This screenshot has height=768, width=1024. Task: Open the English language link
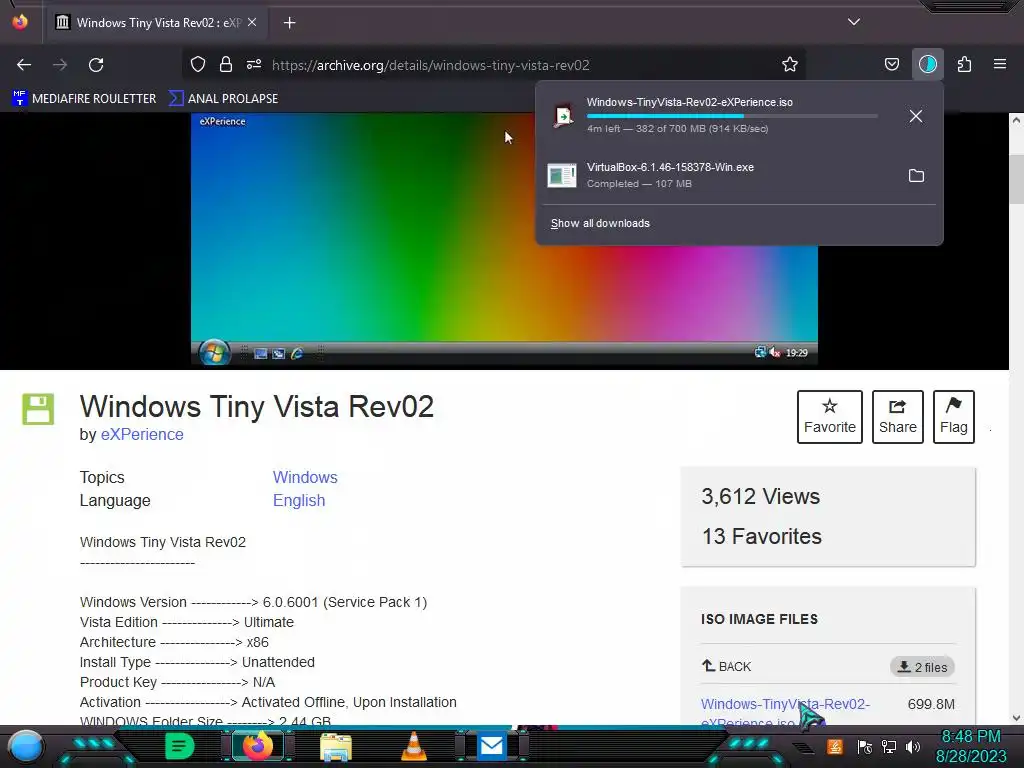click(298, 500)
